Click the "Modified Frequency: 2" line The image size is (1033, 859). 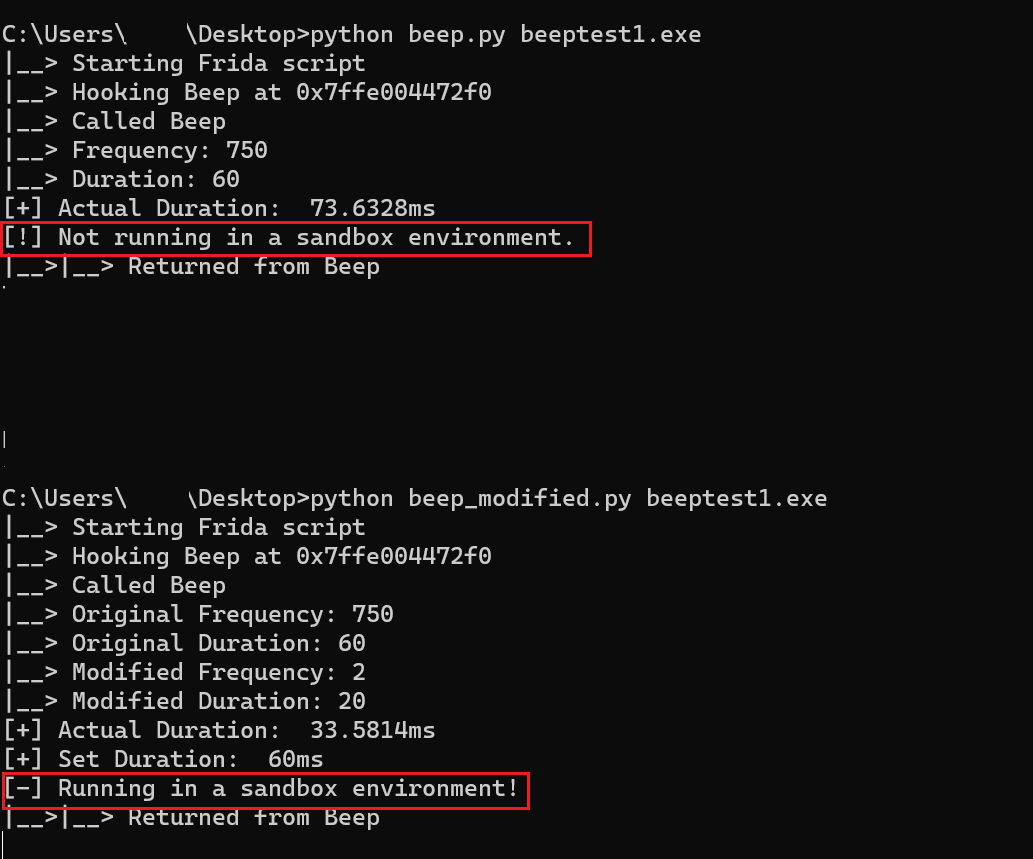click(218, 672)
